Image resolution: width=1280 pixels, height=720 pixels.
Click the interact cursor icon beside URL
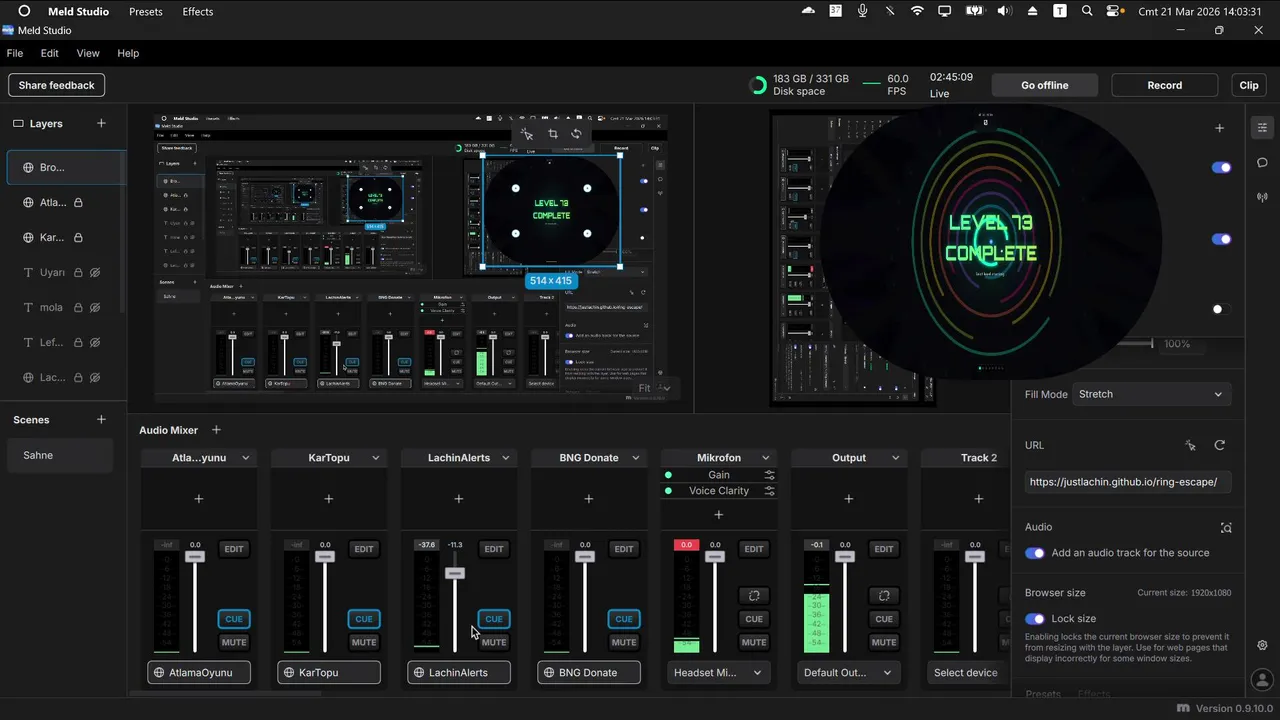coord(1190,445)
